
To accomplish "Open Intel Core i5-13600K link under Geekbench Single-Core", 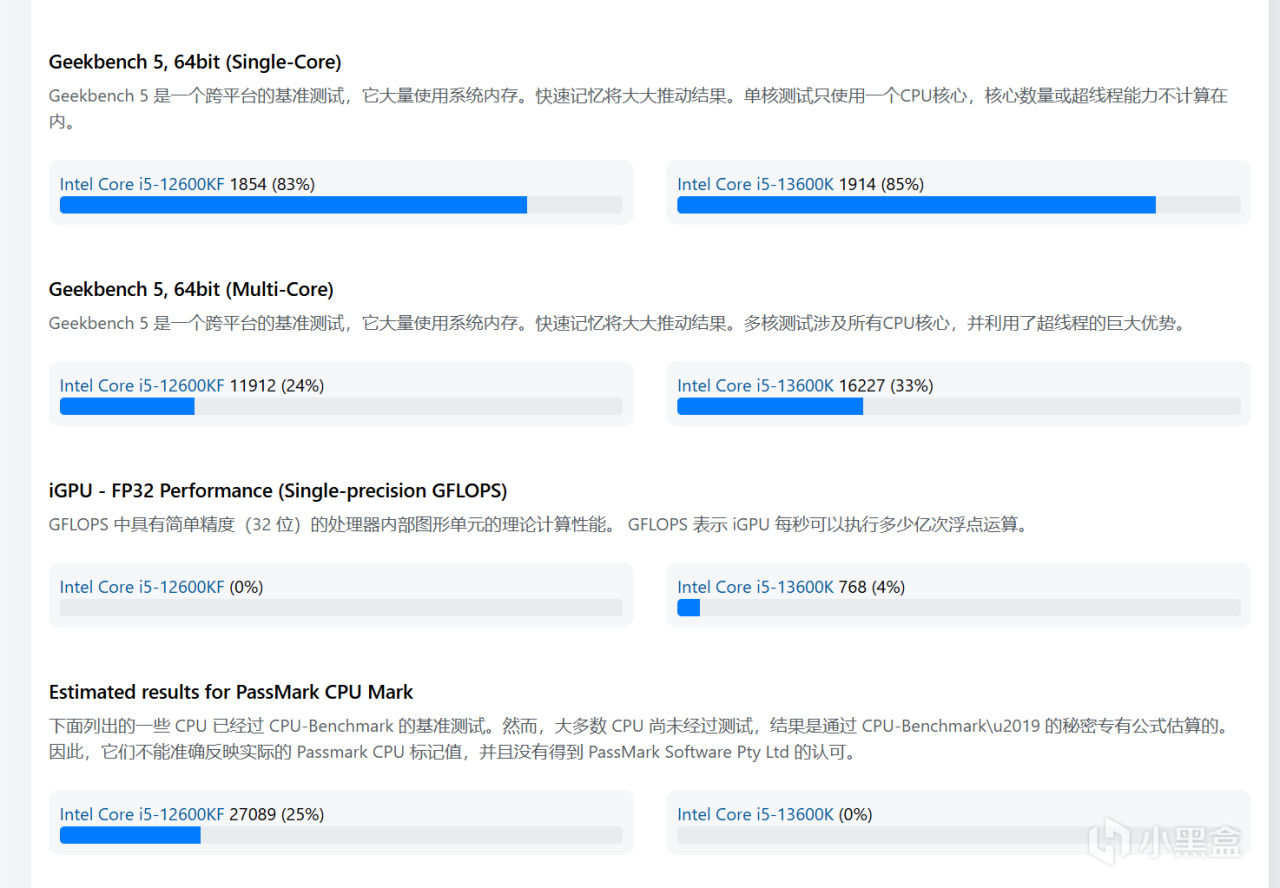I will click(755, 184).
